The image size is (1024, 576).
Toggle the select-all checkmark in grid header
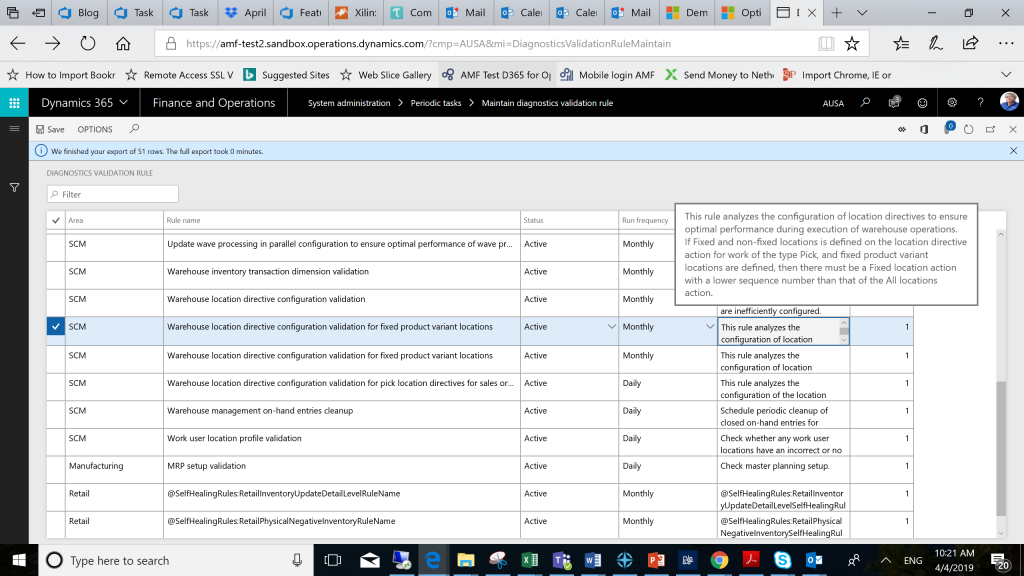[x=56, y=220]
